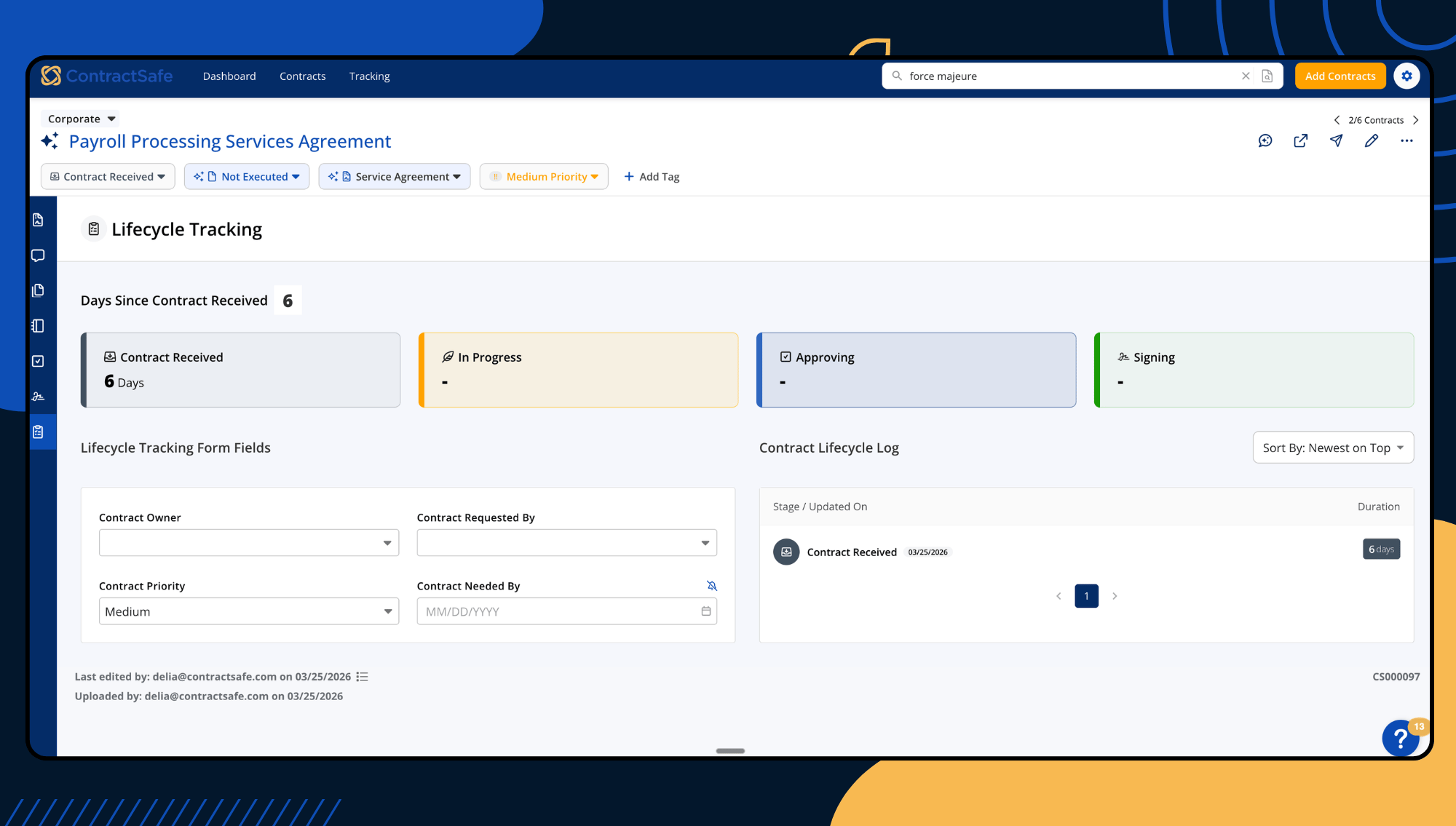Open the AI chat assistant icon
The height and width of the screenshot is (826, 1456).
[1265, 141]
